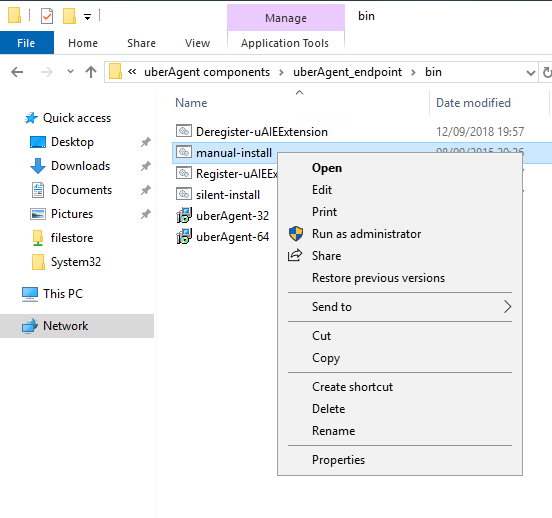
Task: Open the File menu tab
Action: click(26, 43)
